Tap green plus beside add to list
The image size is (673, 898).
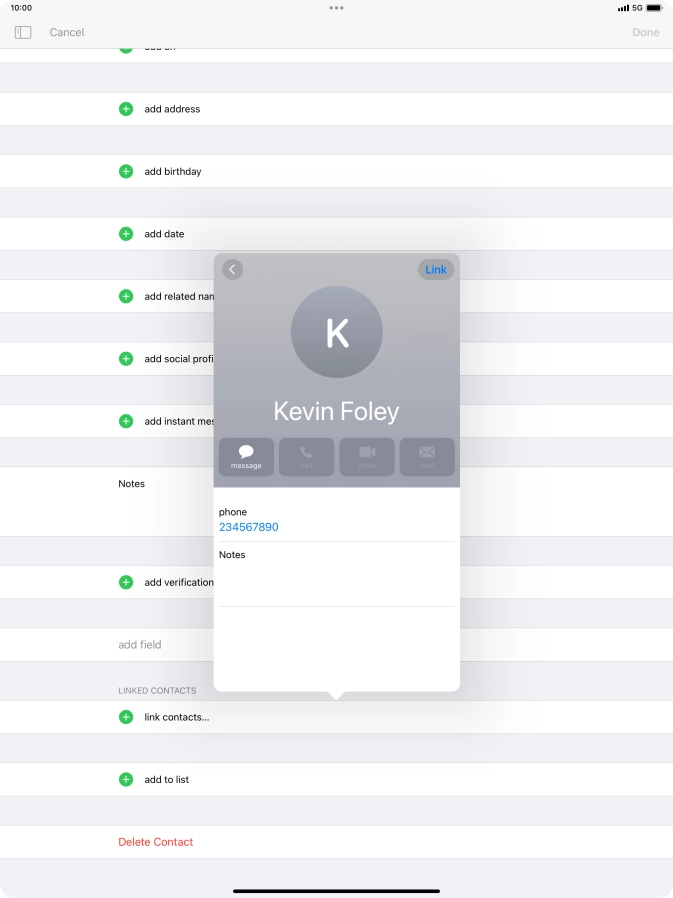pyautogui.click(x=126, y=780)
